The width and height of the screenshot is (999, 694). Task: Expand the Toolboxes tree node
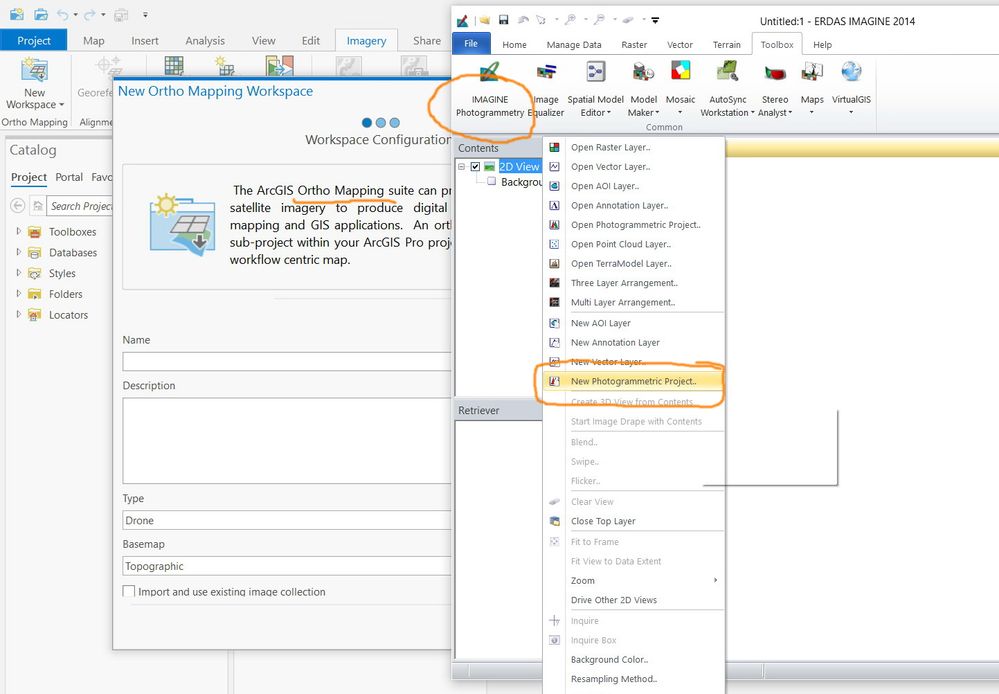(18, 231)
